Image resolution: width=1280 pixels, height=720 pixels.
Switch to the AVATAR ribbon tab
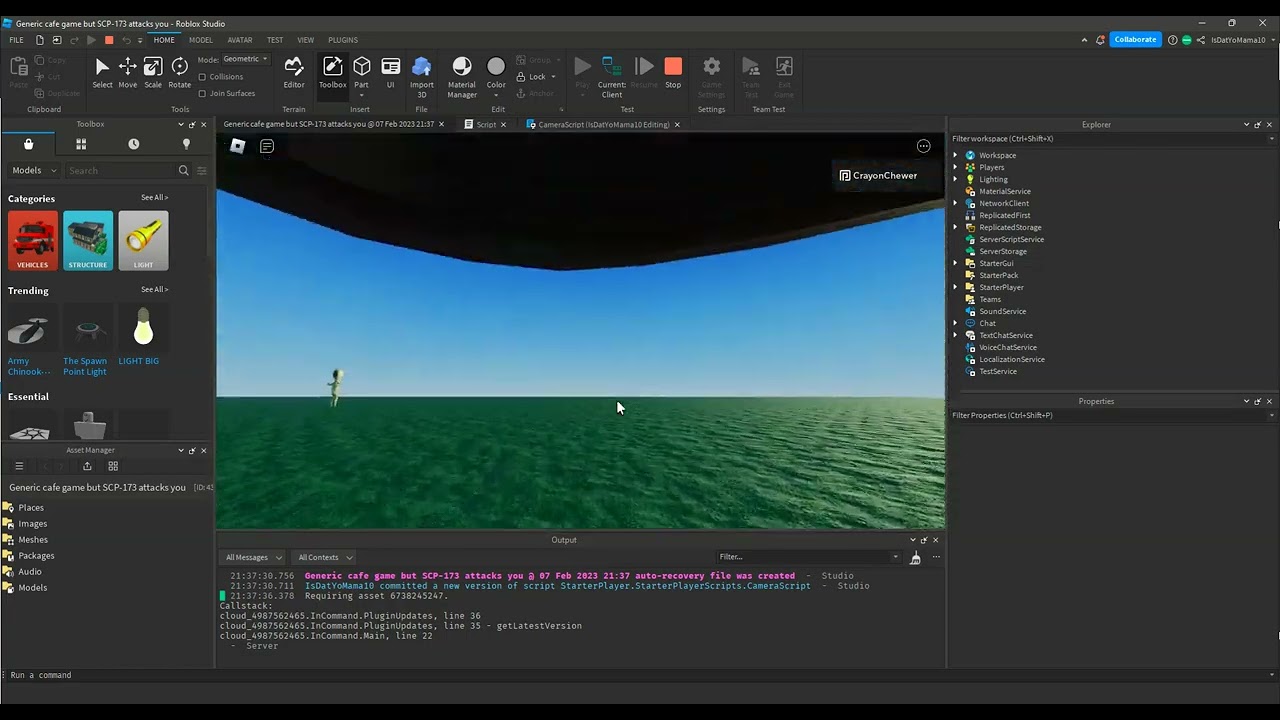[x=240, y=40]
